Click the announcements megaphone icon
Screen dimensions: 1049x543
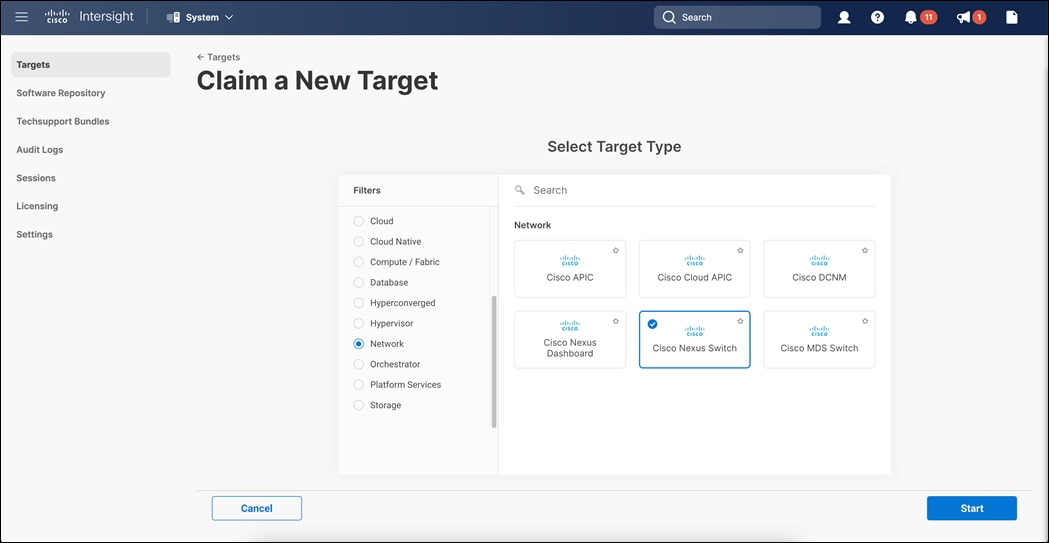[964, 17]
